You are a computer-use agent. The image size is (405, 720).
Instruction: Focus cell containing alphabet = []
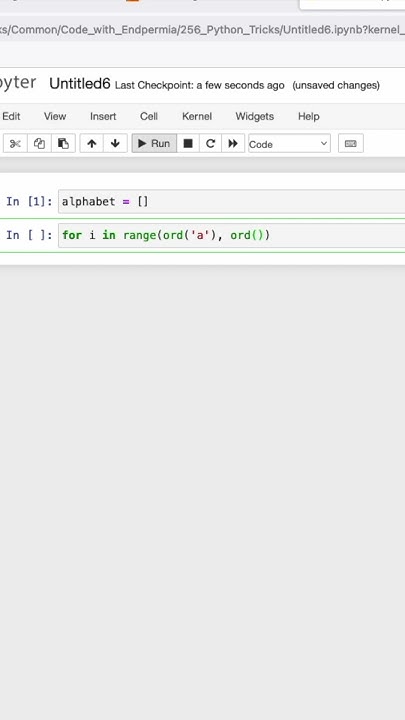[231, 202]
